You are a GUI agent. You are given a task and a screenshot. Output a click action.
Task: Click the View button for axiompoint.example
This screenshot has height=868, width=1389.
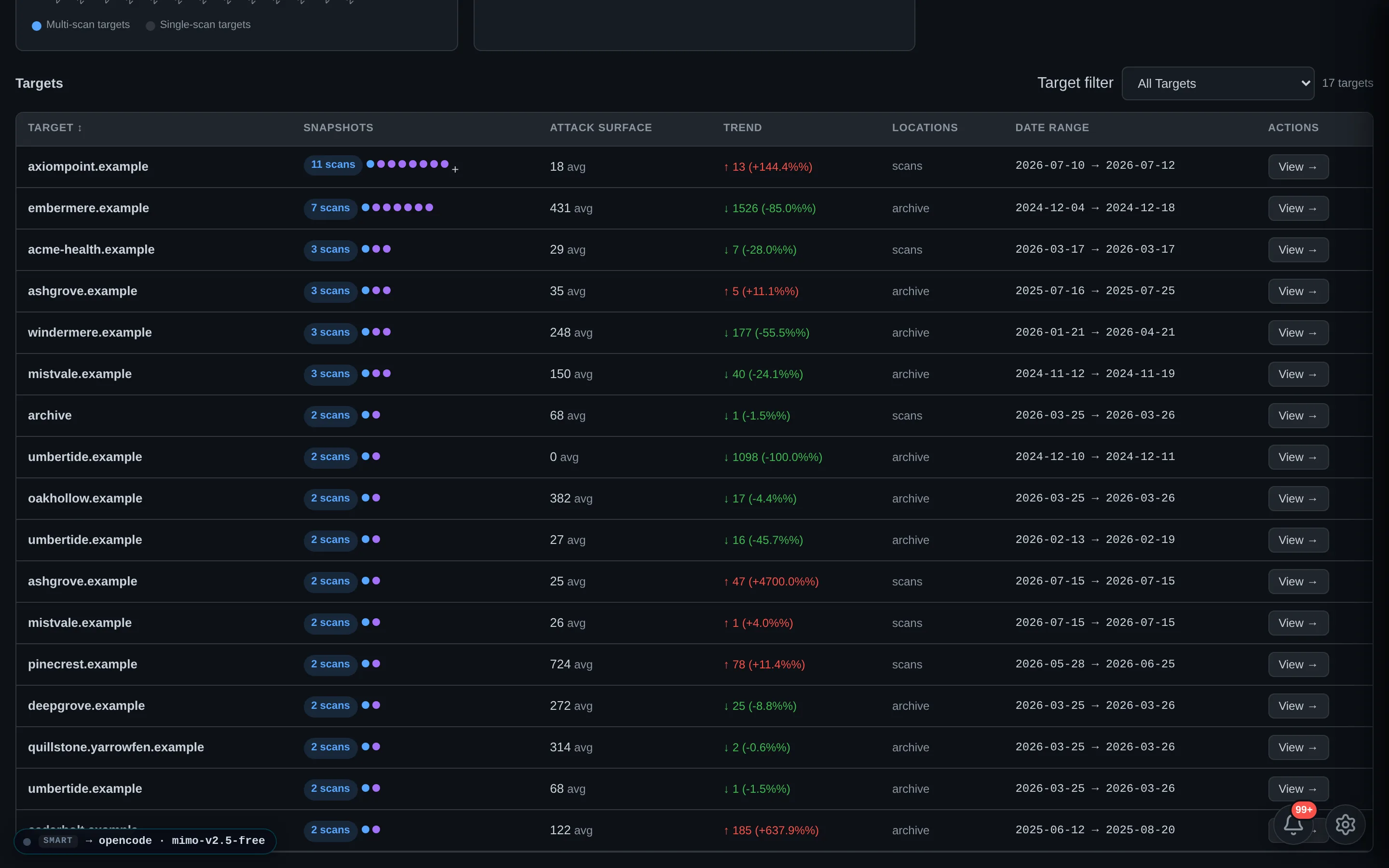pyautogui.click(x=1298, y=166)
